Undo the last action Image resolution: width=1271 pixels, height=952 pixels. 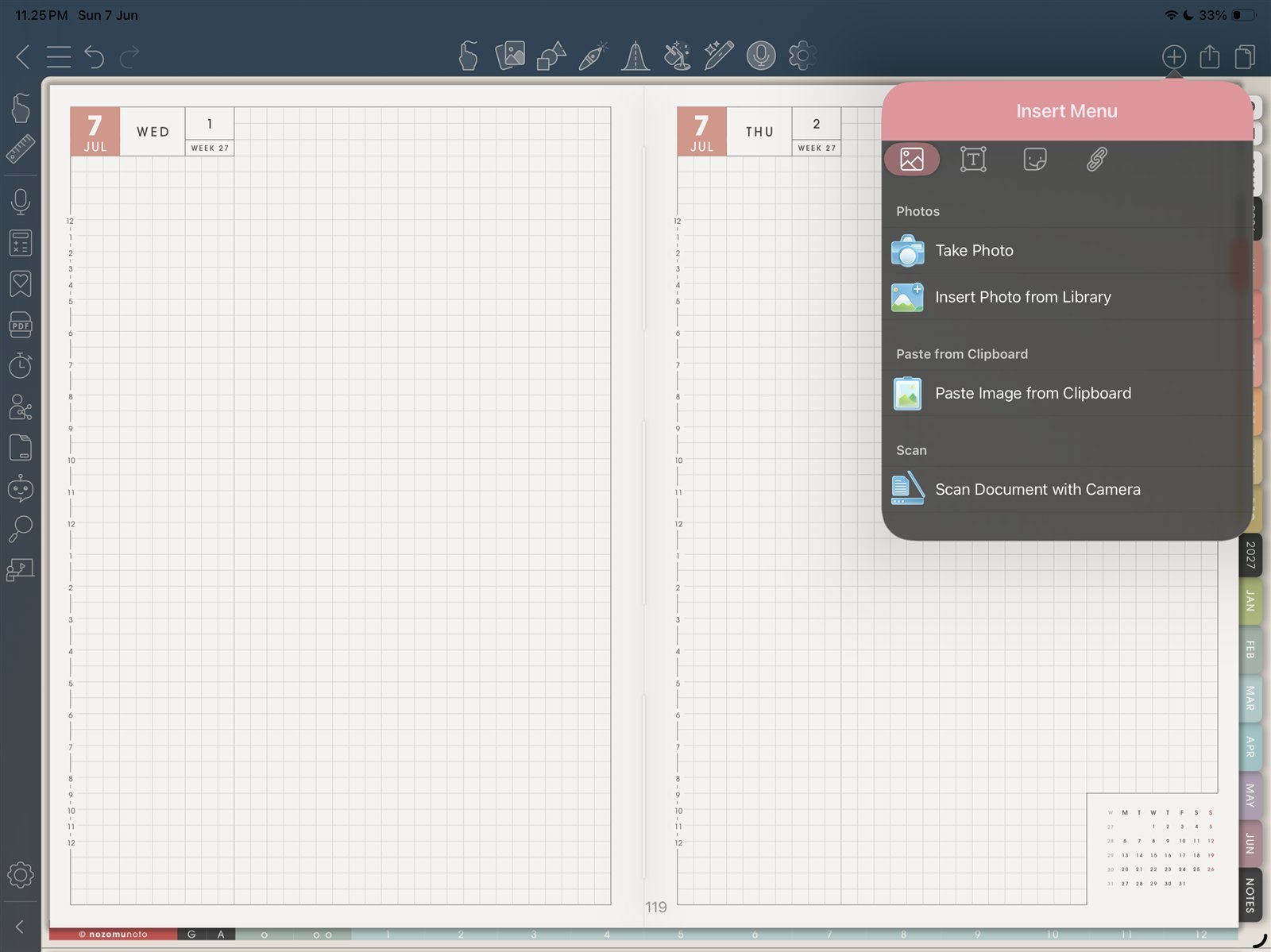(94, 56)
